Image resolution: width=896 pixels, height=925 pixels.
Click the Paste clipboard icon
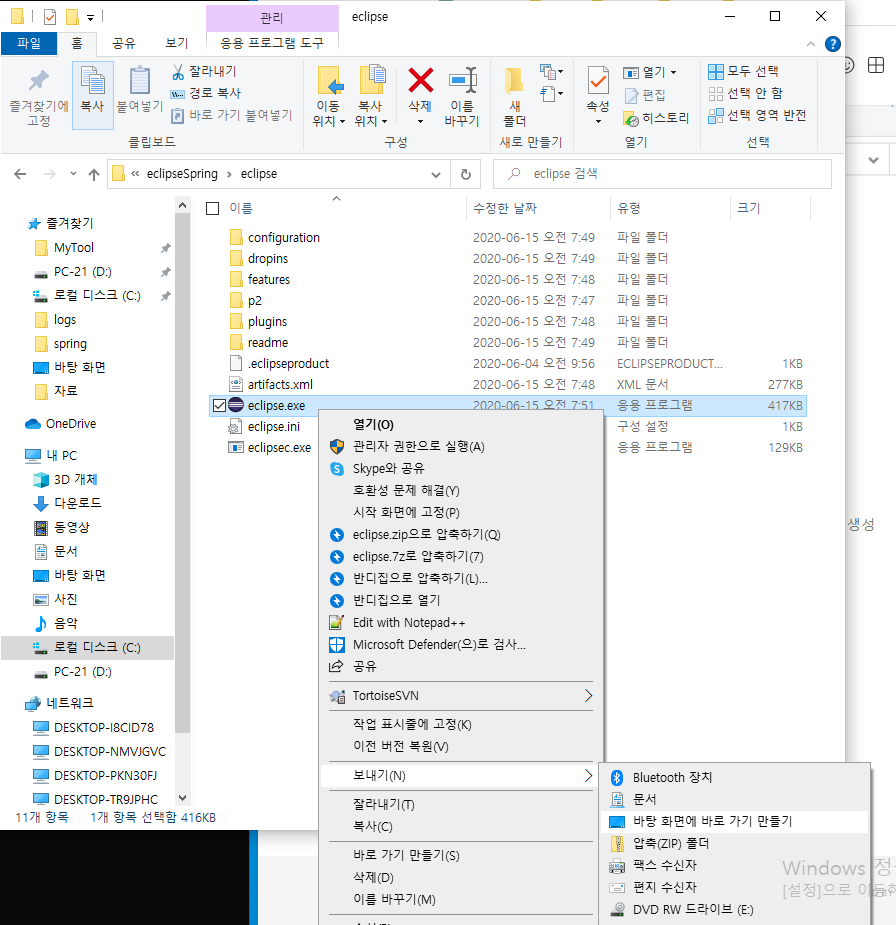140,90
